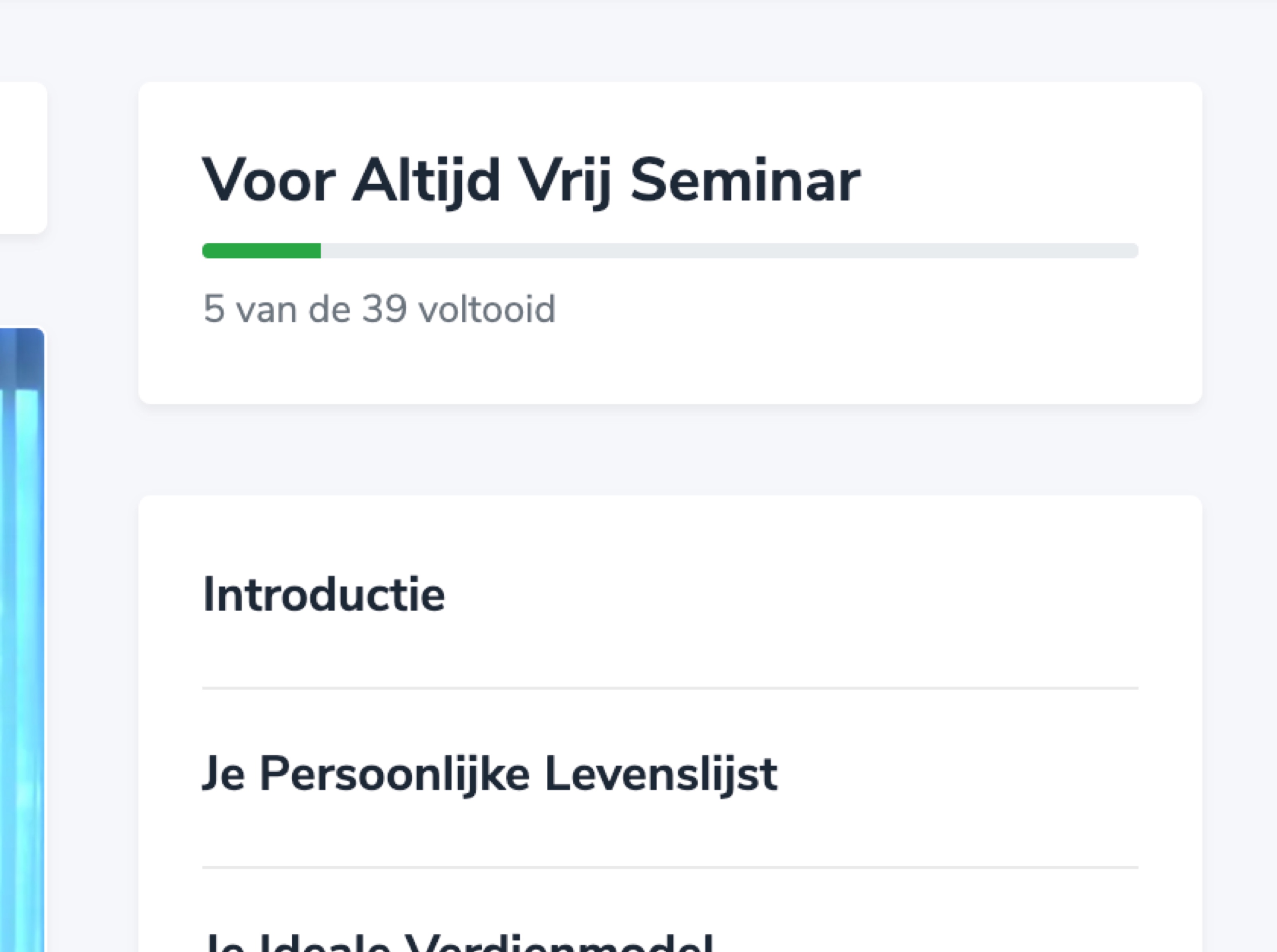Click the white card at upper left edge
The height and width of the screenshot is (952, 1277).
(23, 157)
